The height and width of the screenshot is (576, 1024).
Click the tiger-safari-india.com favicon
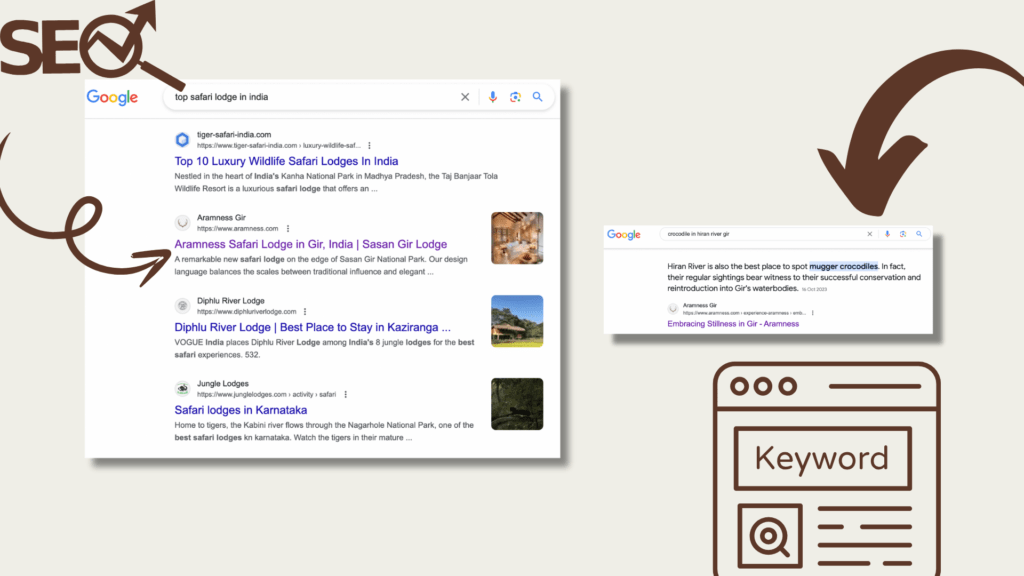(x=182, y=140)
